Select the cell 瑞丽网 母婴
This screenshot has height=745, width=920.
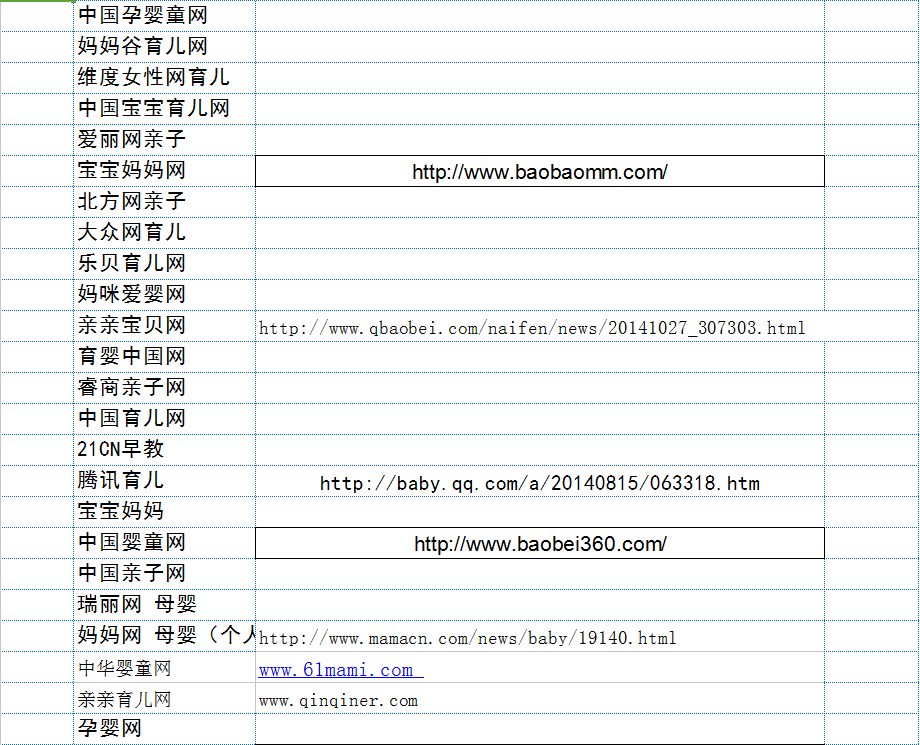point(164,605)
